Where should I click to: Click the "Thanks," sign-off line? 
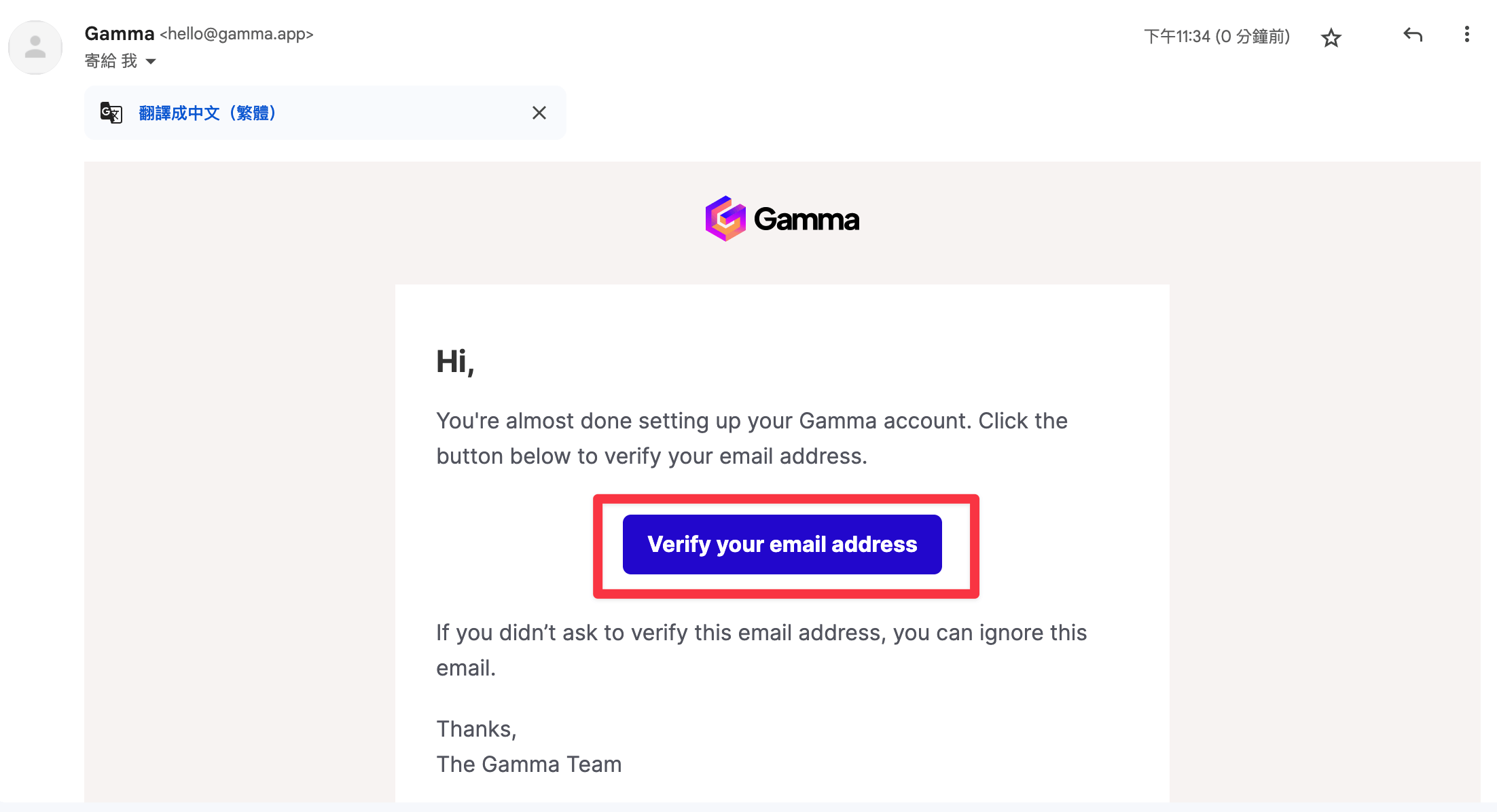[x=476, y=728]
